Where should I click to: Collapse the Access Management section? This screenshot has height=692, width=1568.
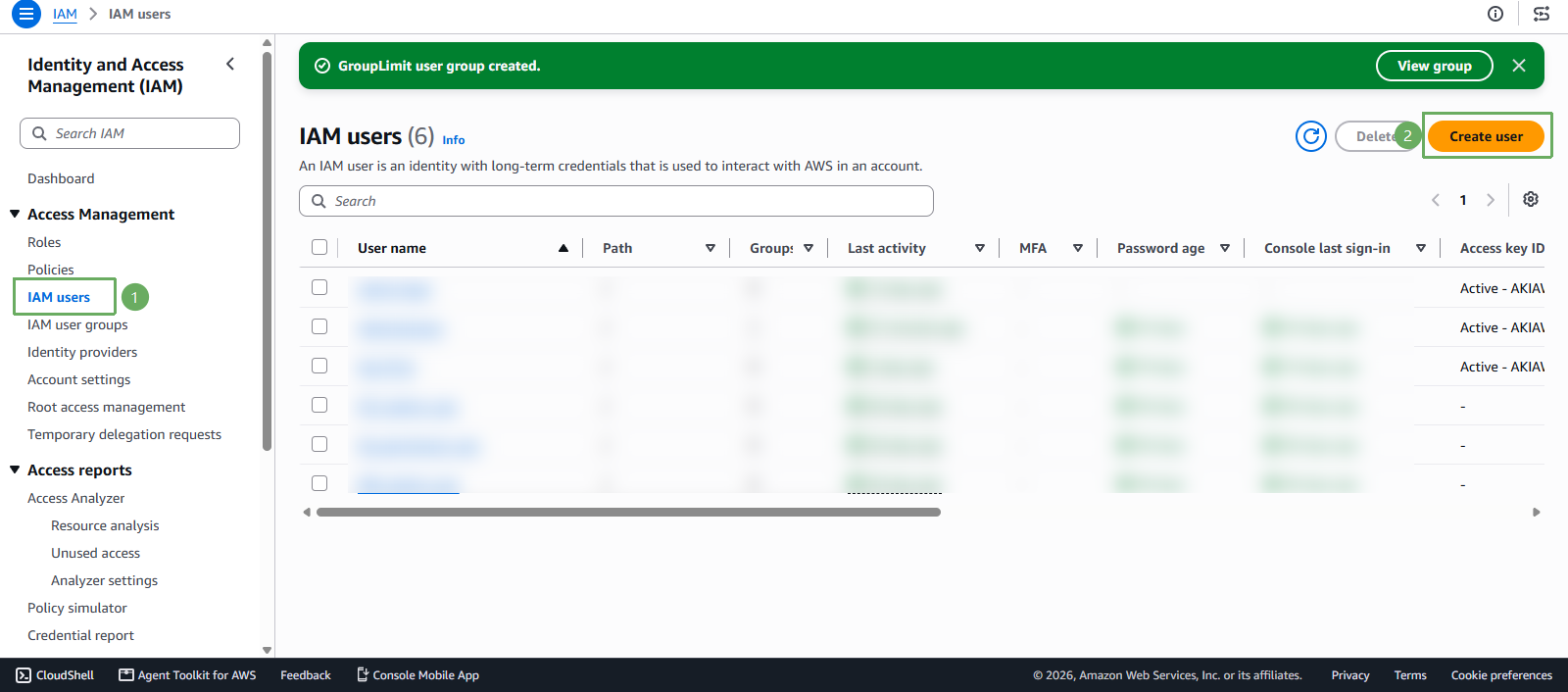click(x=15, y=214)
